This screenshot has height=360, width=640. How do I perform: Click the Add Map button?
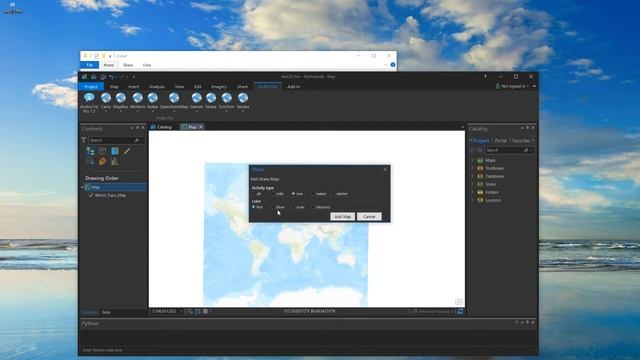pos(342,217)
